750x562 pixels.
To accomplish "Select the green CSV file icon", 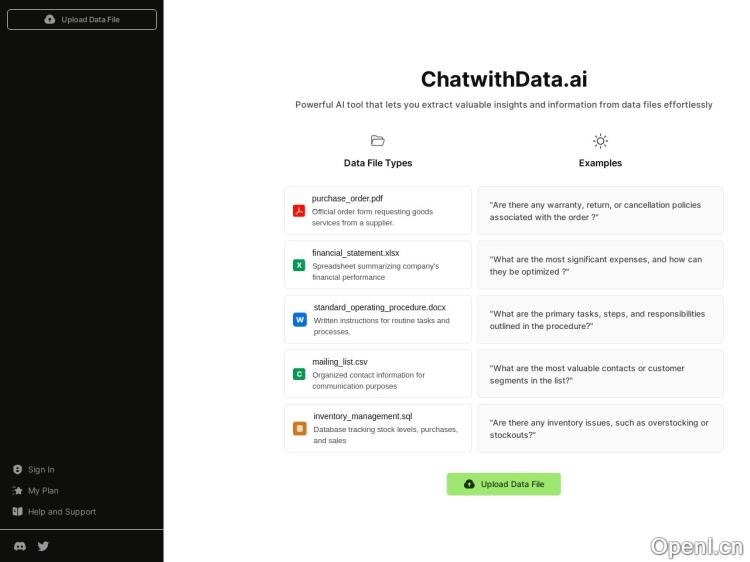I will [x=298, y=374].
